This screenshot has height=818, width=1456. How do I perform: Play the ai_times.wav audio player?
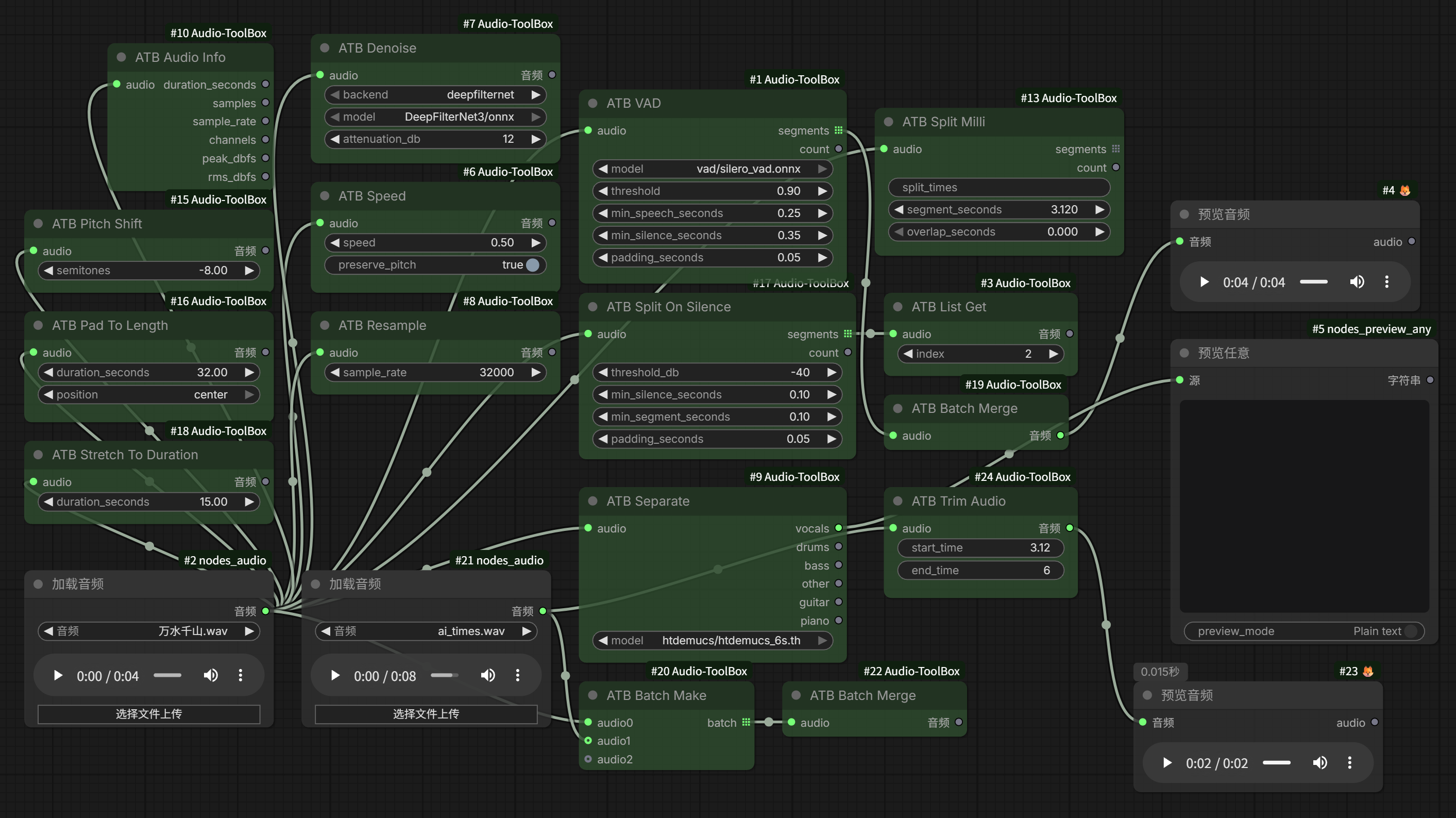point(335,676)
